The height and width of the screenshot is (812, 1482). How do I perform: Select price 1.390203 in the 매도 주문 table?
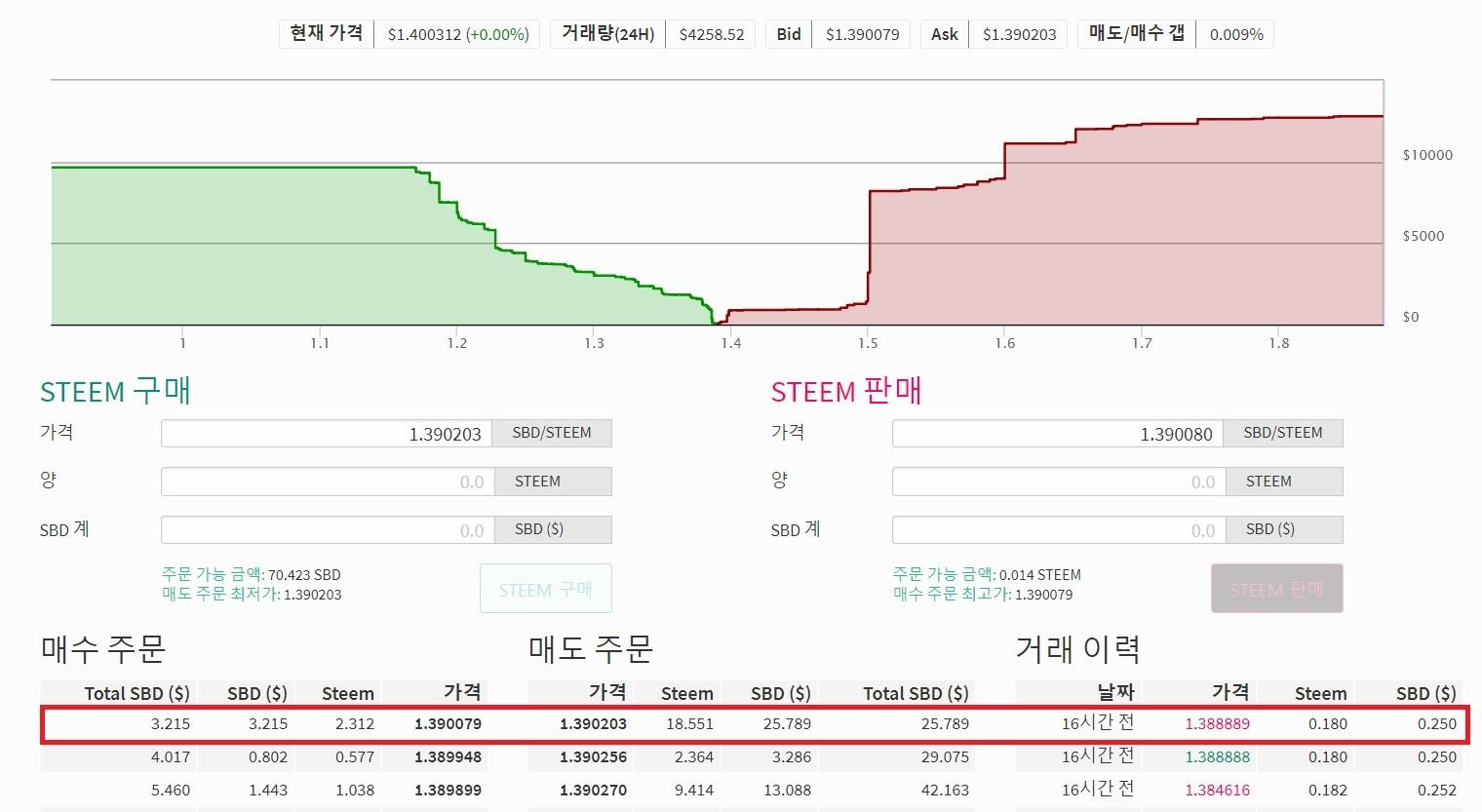click(593, 724)
